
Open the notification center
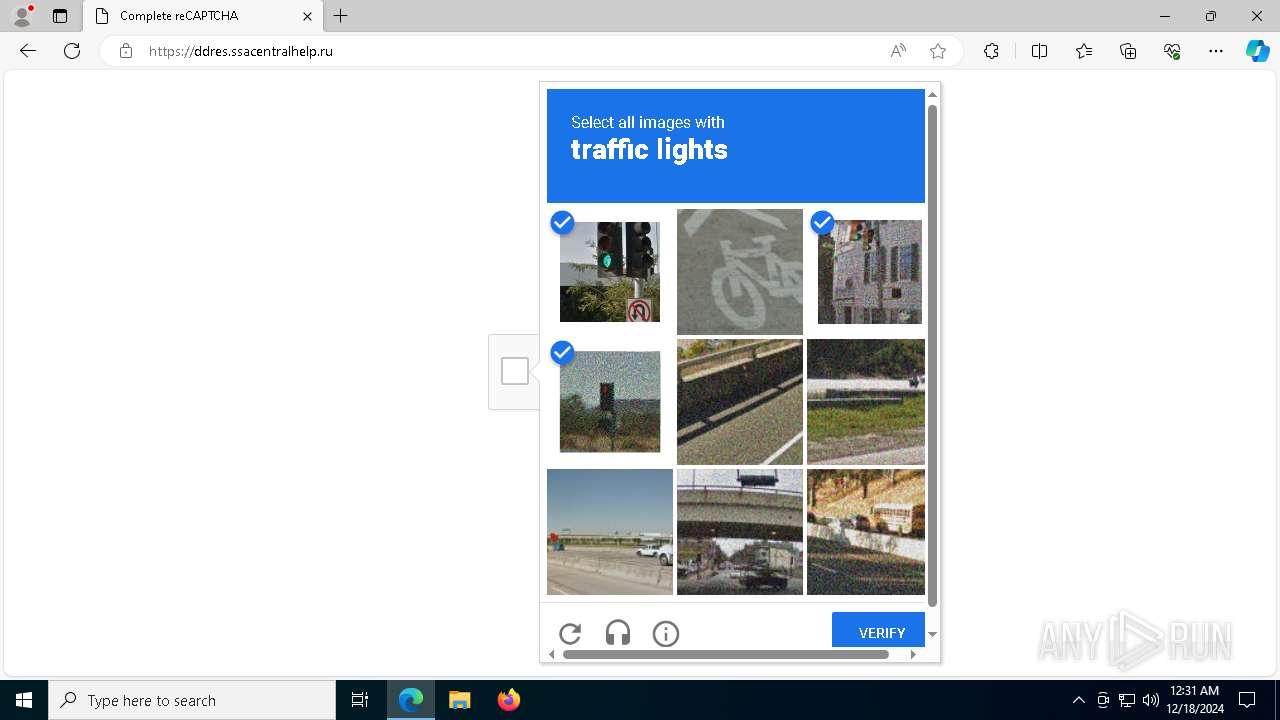1247,700
